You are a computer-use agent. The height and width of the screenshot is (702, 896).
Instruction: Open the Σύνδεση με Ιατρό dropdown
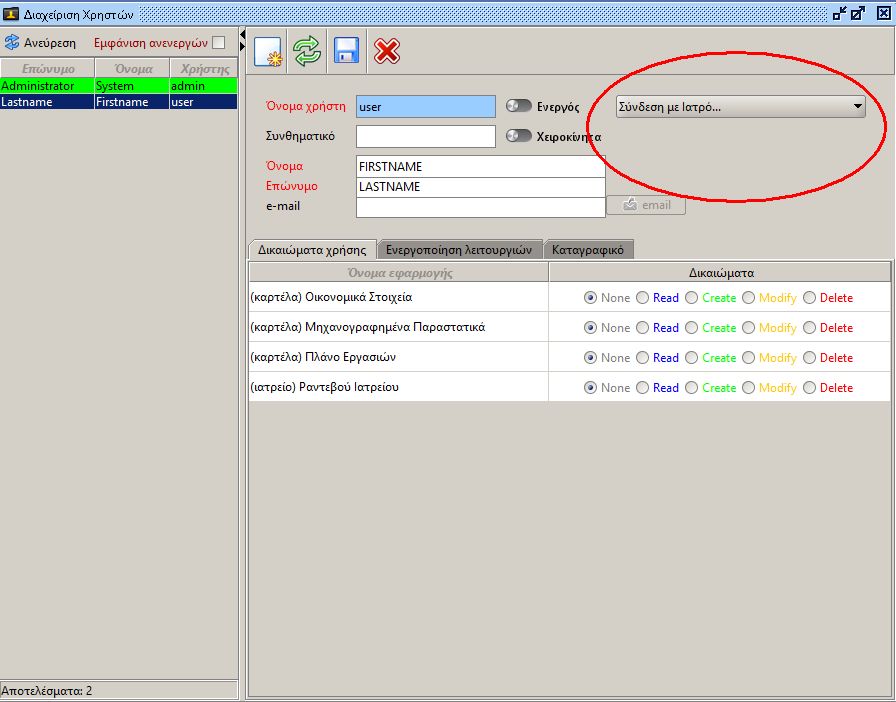click(x=740, y=107)
